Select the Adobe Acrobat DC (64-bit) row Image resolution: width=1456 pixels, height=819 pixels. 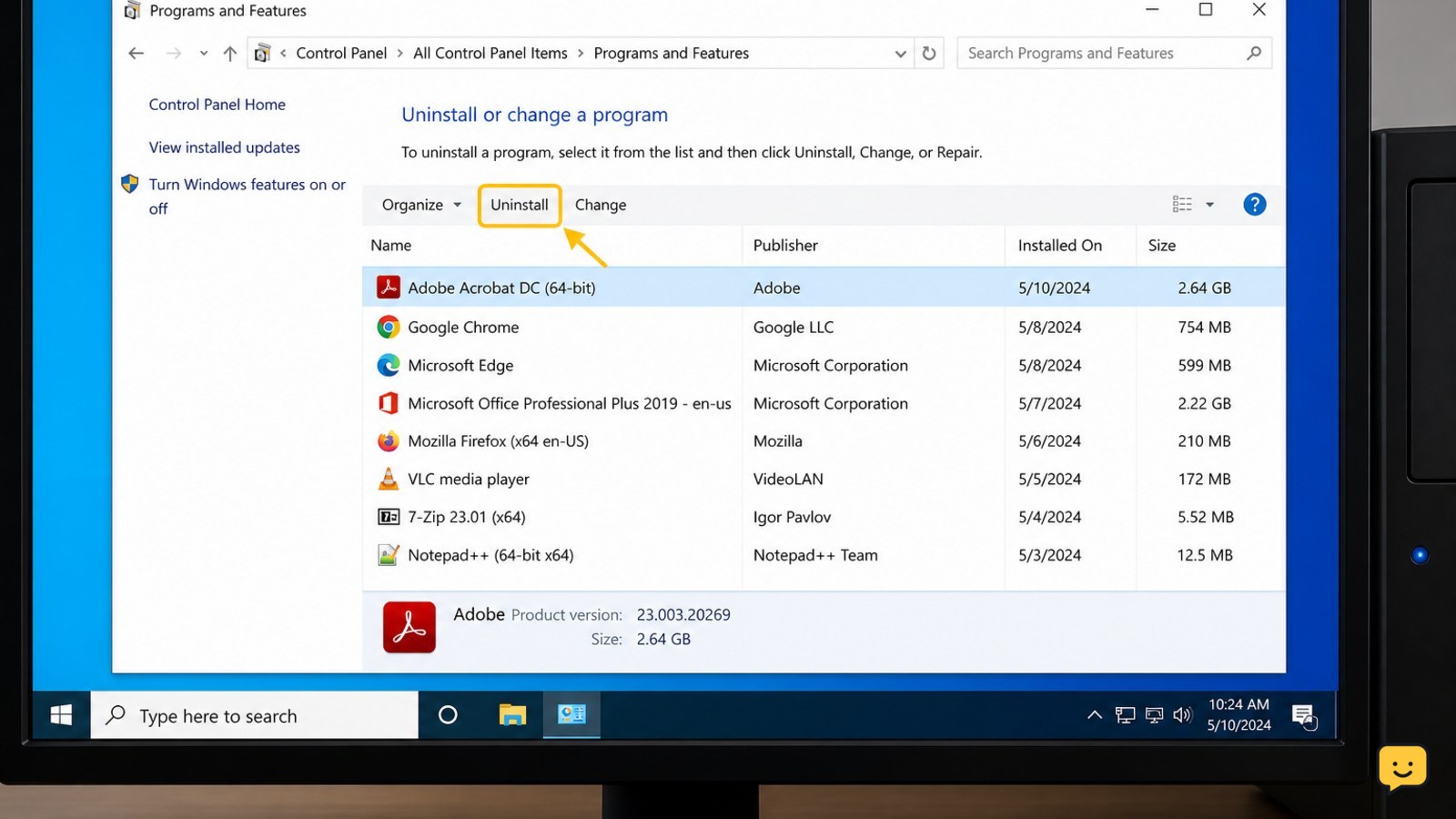click(824, 288)
